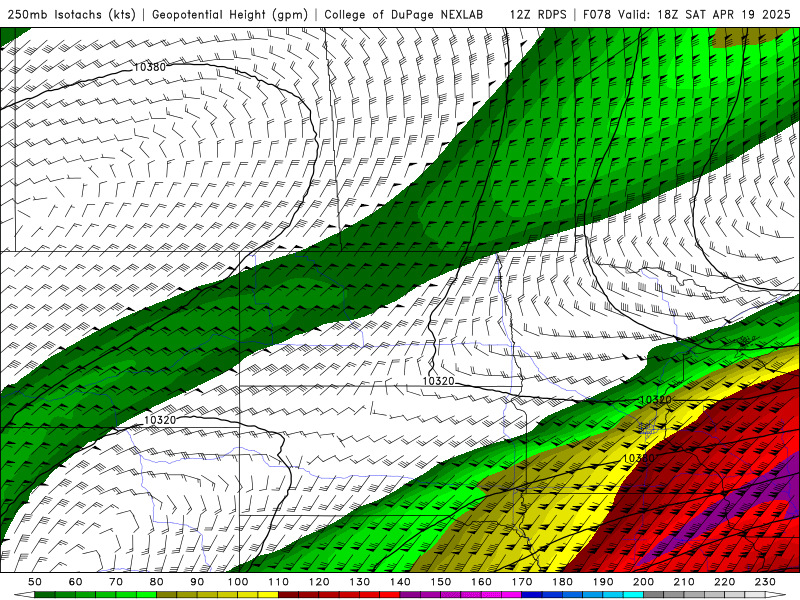Click the 10380 contour label beside dark red region
The width and height of the screenshot is (800, 600).
pos(639,458)
